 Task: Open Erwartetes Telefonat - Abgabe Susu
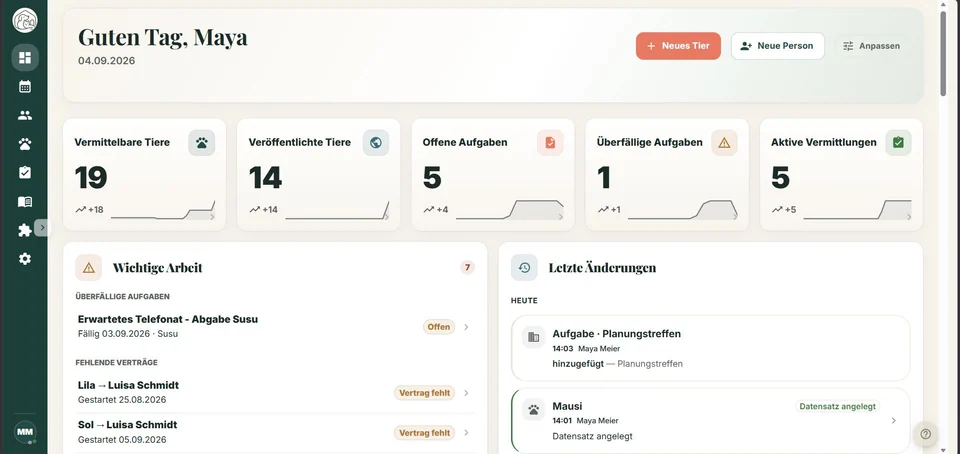275,327
